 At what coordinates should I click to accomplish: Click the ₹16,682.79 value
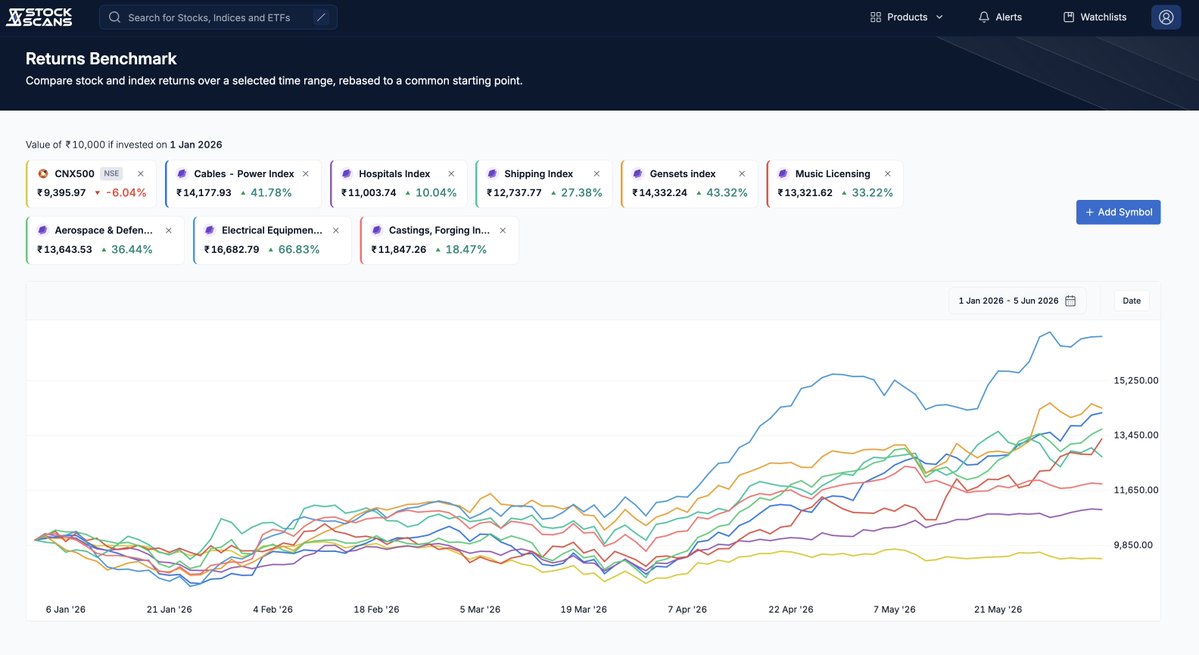click(232, 249)
